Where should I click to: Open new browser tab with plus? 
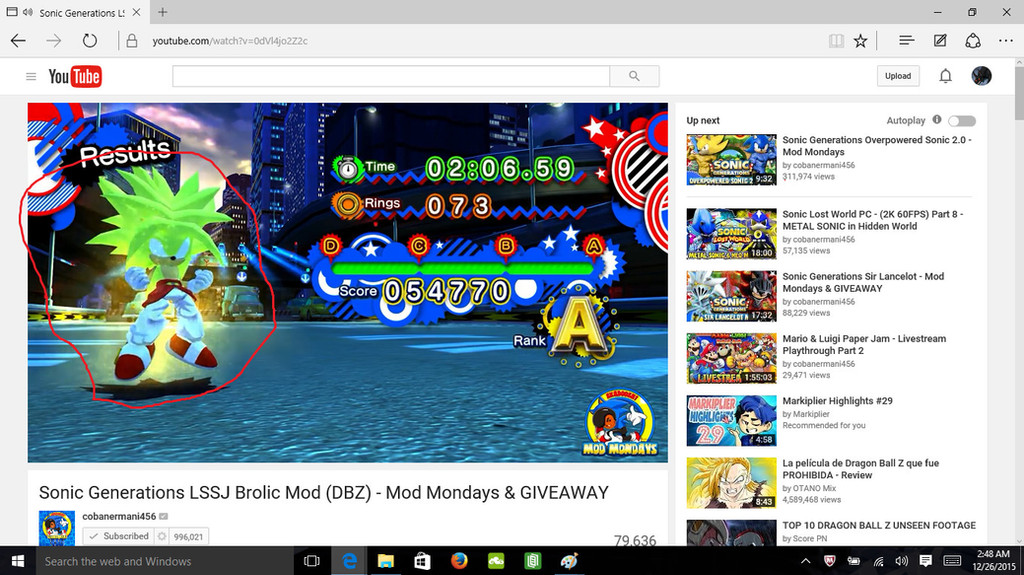pyautogui.click(x=163, y=12)
